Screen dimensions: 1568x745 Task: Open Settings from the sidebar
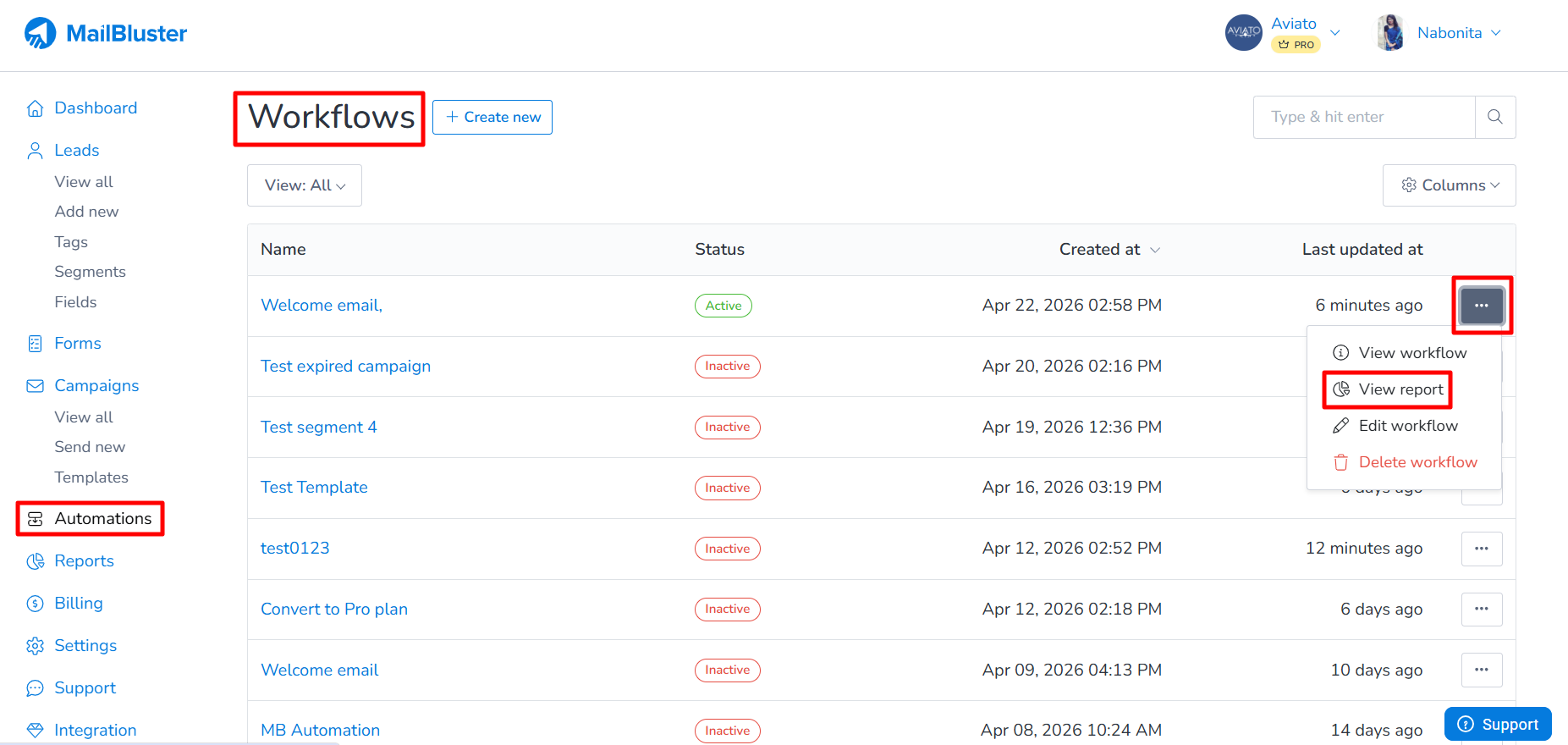[85, 645]
